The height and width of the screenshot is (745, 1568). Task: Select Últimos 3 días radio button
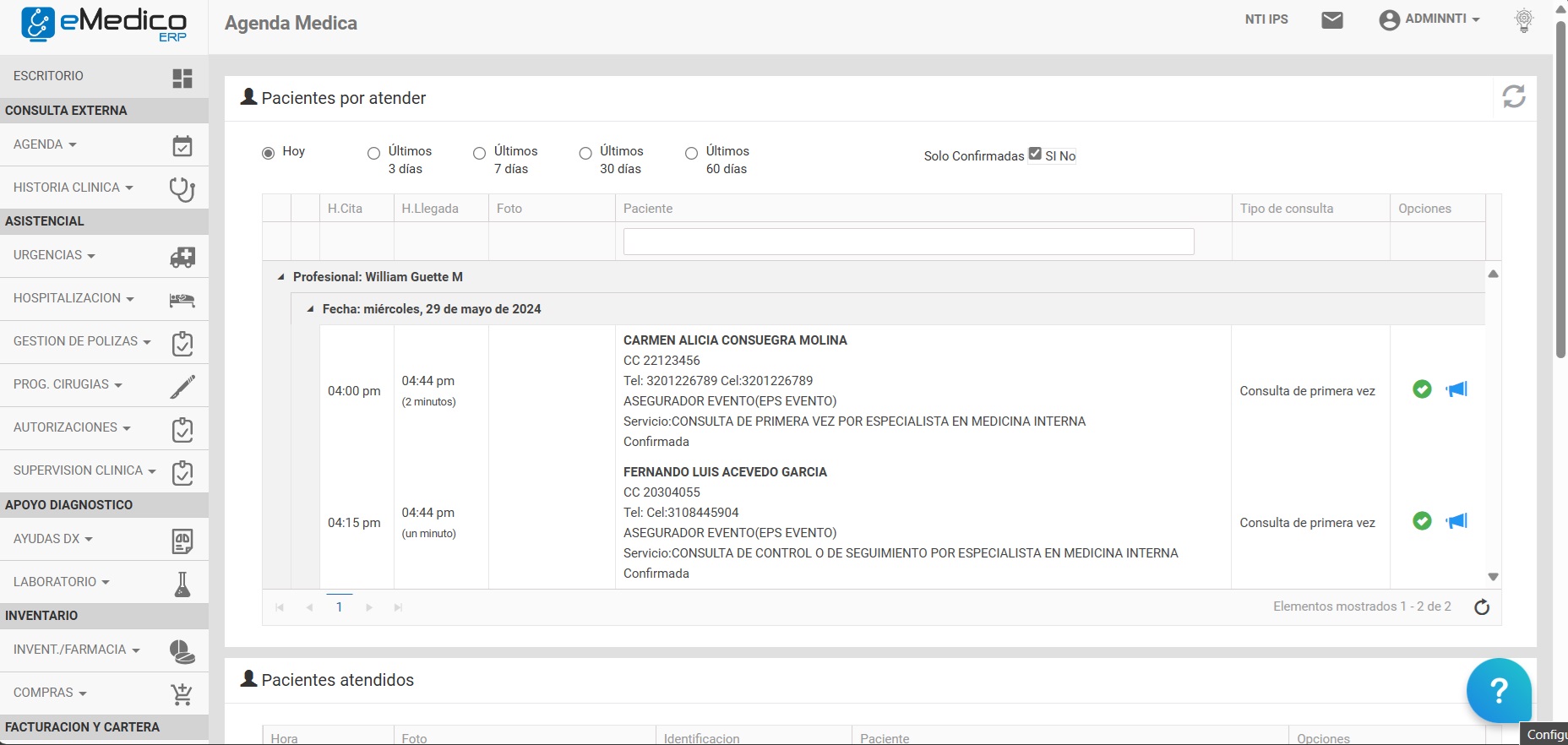click(x=373, y=153)
